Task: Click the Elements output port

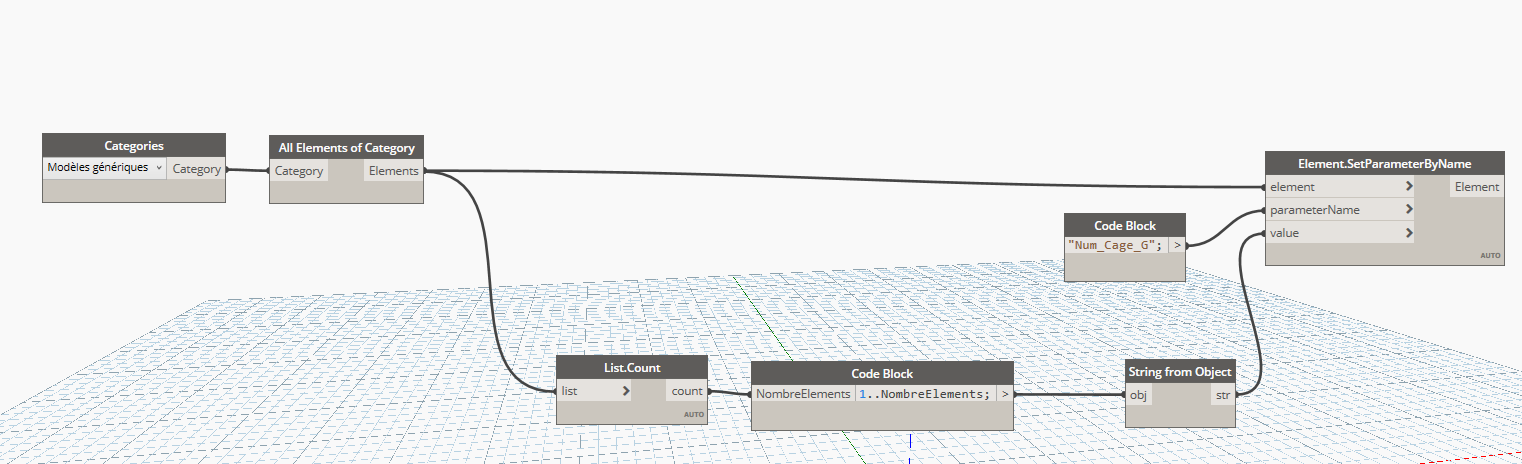Action: coord(393,171)
